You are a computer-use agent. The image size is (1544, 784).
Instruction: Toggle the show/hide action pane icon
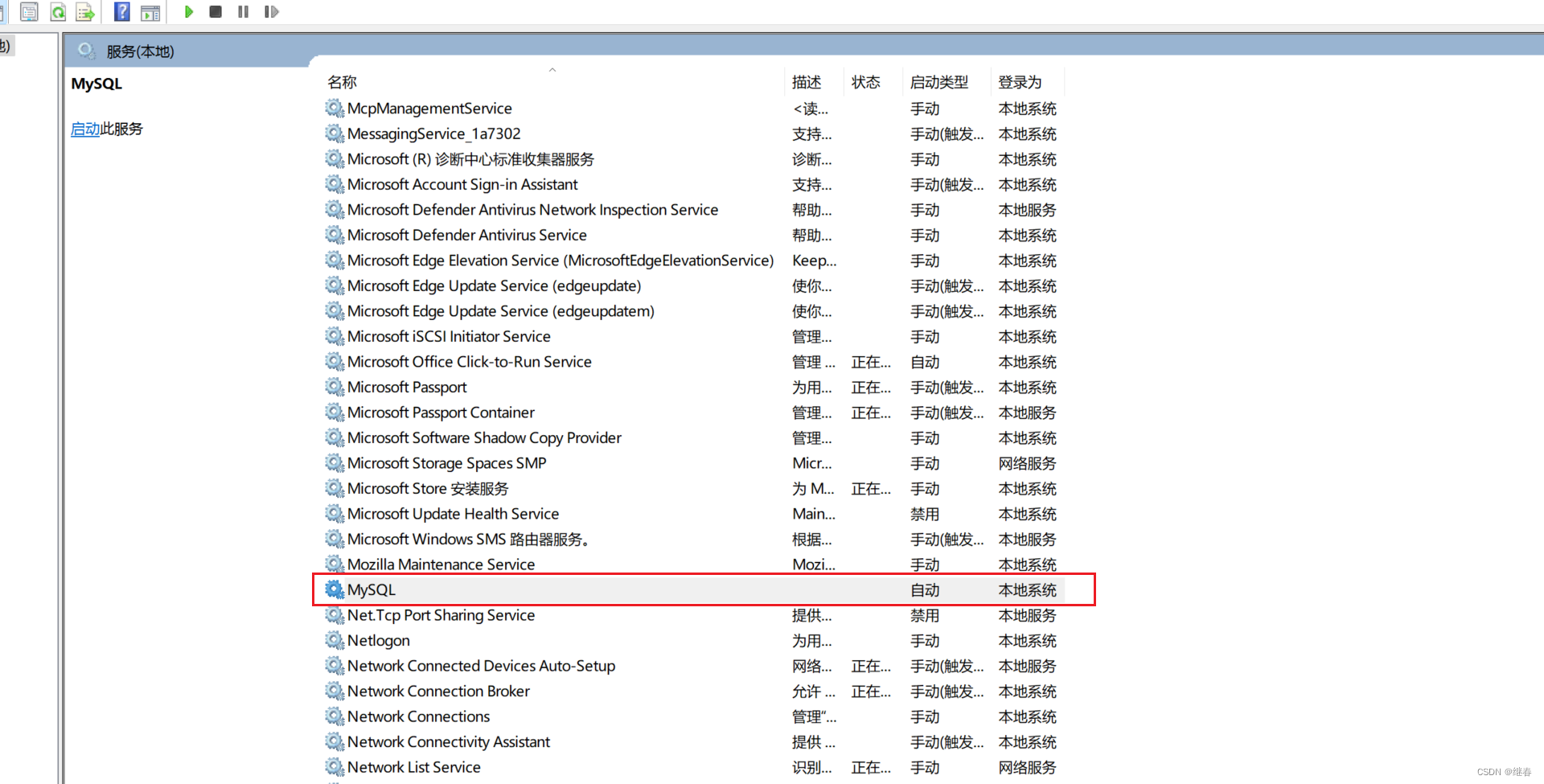[150, 12]
